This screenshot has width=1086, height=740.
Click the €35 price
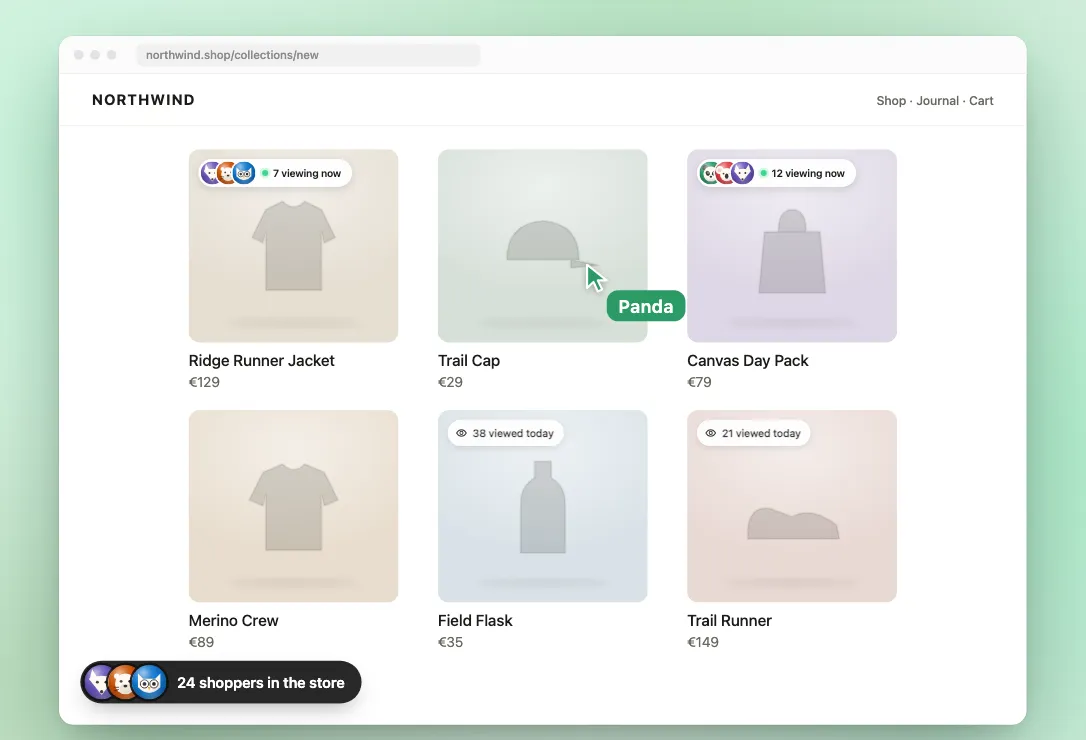(x=450, y=642)
